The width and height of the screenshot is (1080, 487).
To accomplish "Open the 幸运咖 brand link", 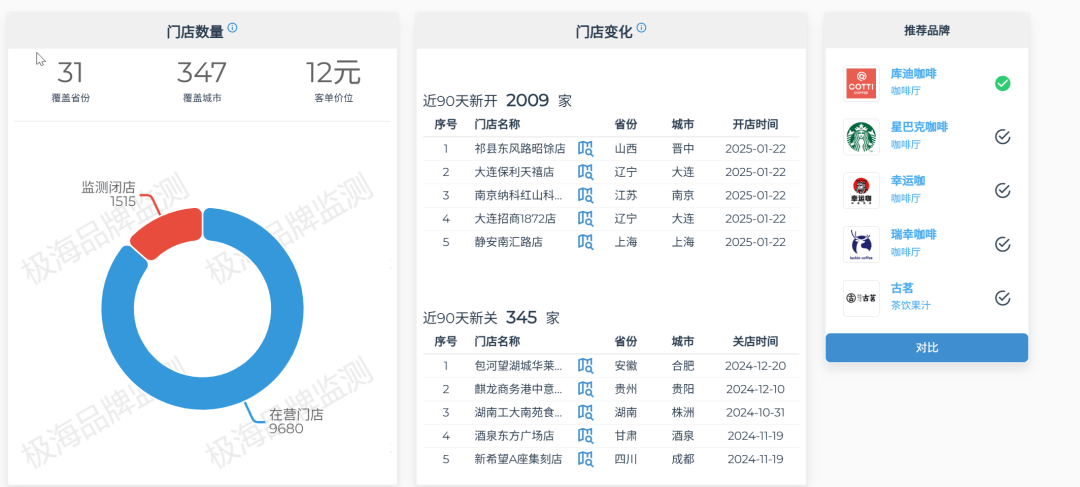I will coord(908,181).
